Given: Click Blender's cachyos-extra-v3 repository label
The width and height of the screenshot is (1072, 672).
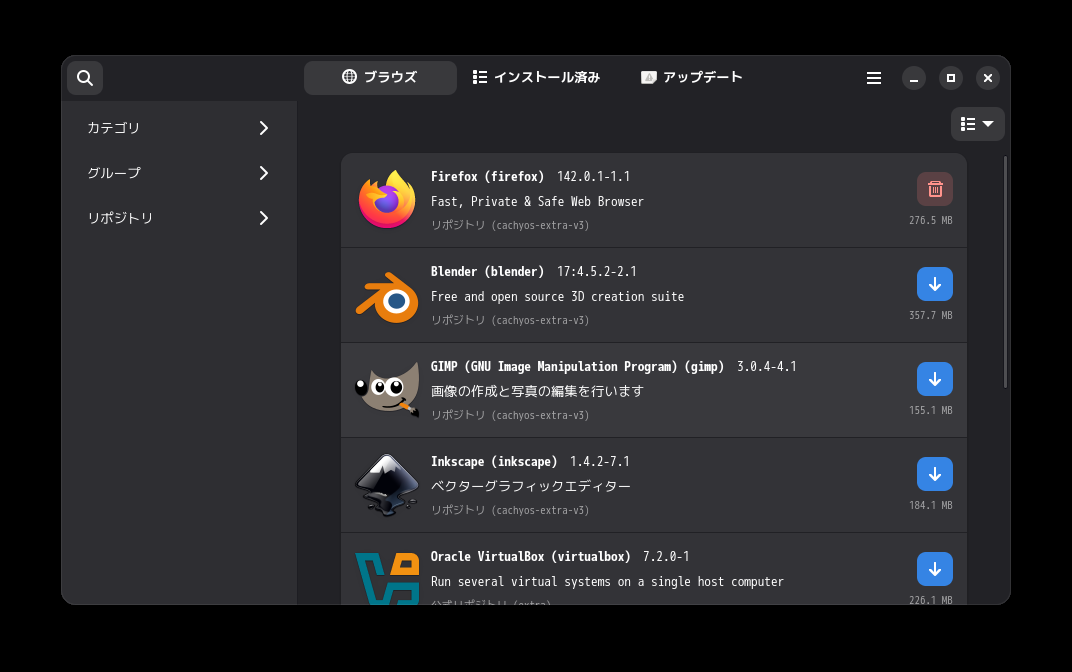Looking at the screenshot, I should [510, 320].
